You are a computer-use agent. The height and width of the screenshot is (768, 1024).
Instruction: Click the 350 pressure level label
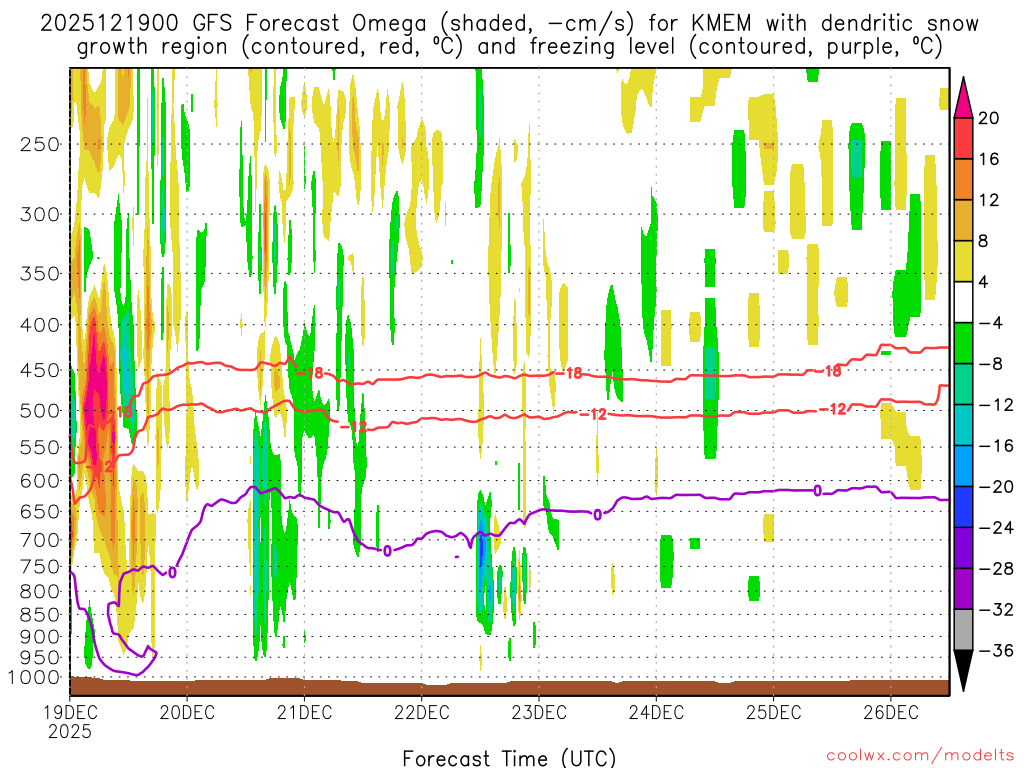pyautogui.click(x=40, y=274)
